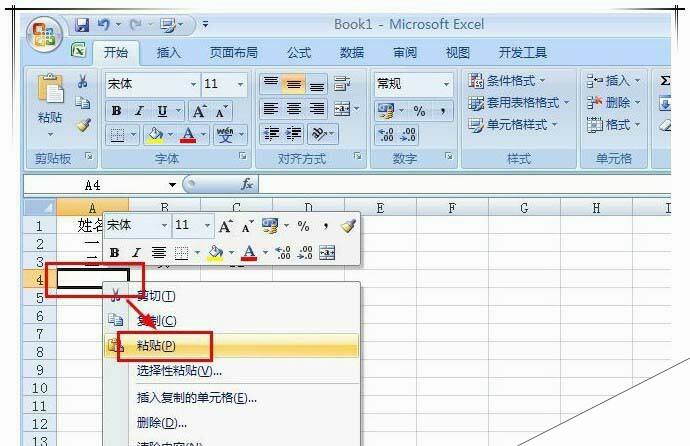Choose 插入复制的单元格(E) in context menu
690x446 pixels.
pyautogui.click(x=231, y=398)
